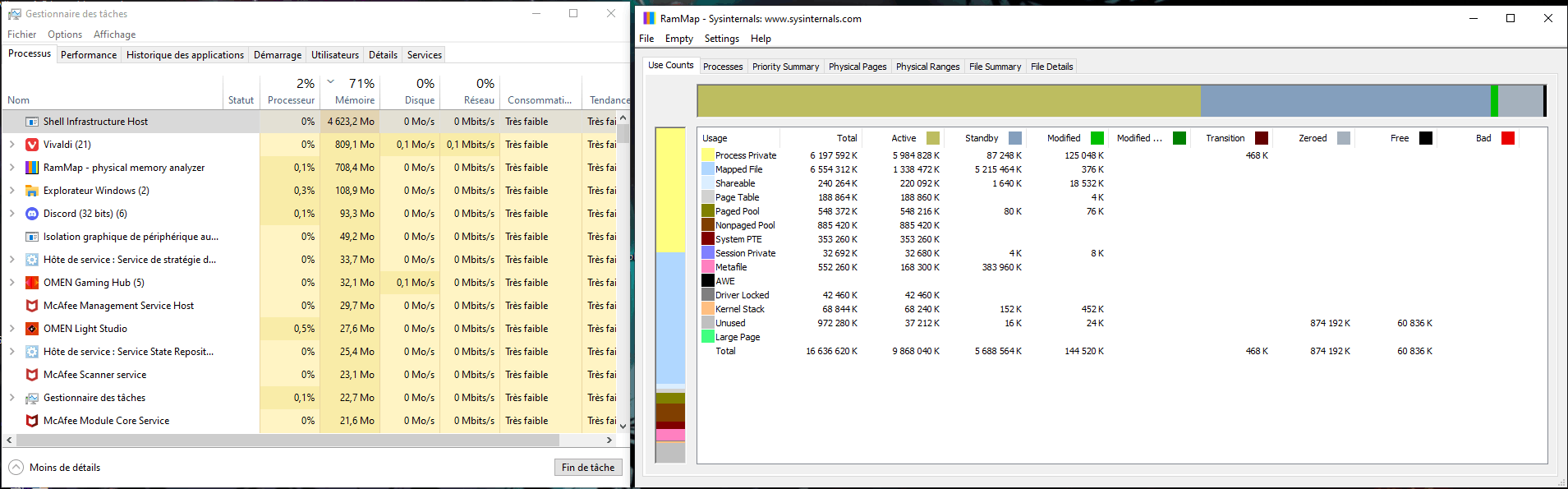1568x489 pixels.
Task: Open the Fichier menu in Task Manager
Action: 22,35
